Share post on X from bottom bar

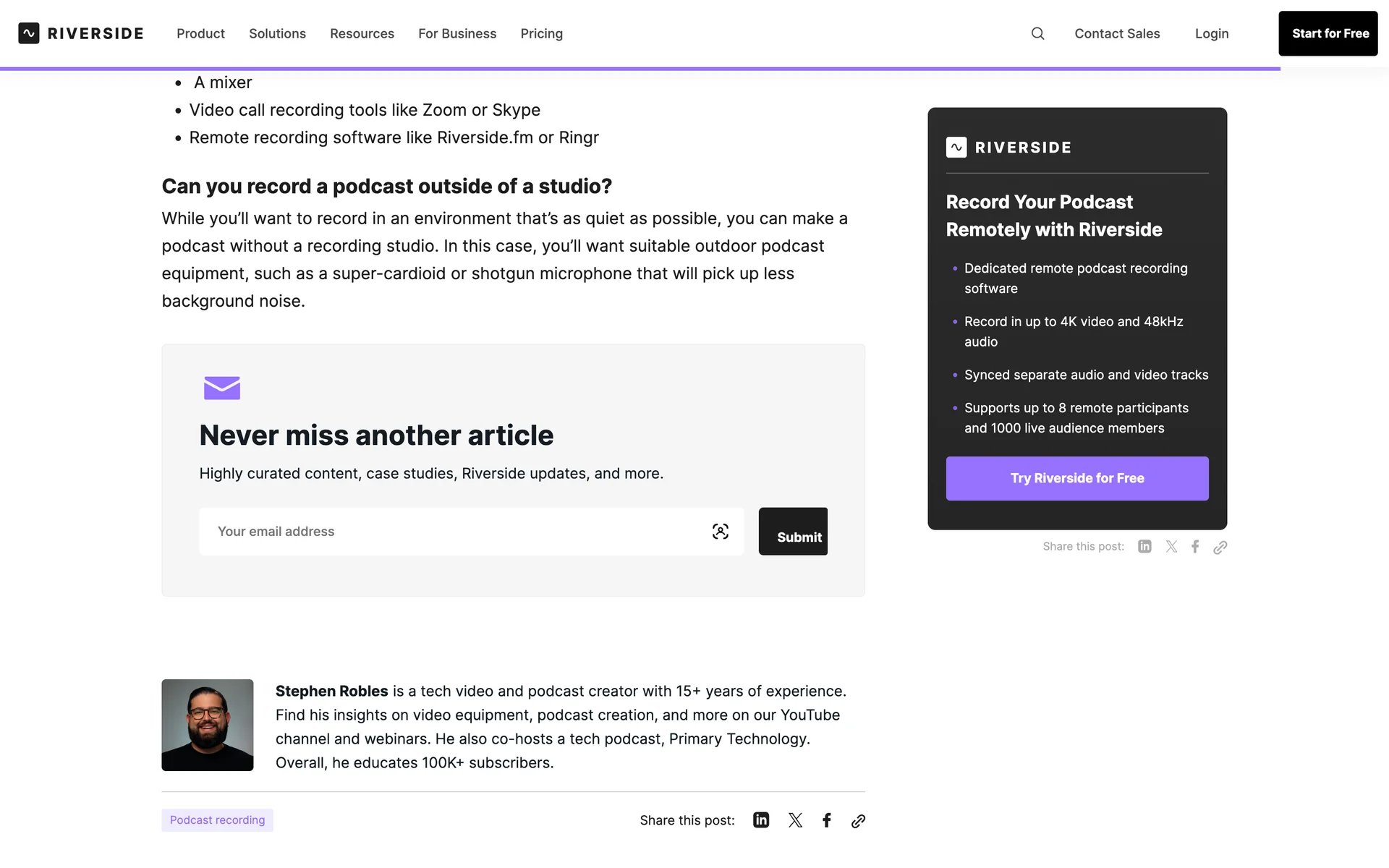click(795, 820)
